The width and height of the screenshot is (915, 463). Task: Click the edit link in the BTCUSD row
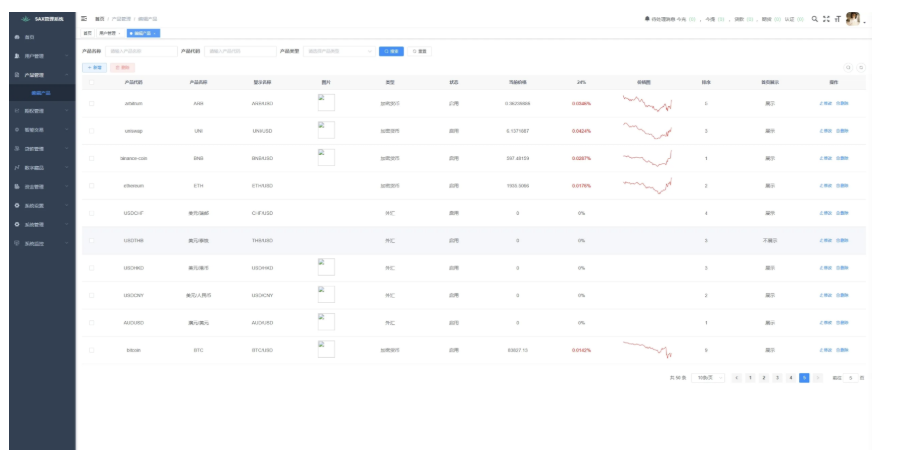tap(826, 350)
